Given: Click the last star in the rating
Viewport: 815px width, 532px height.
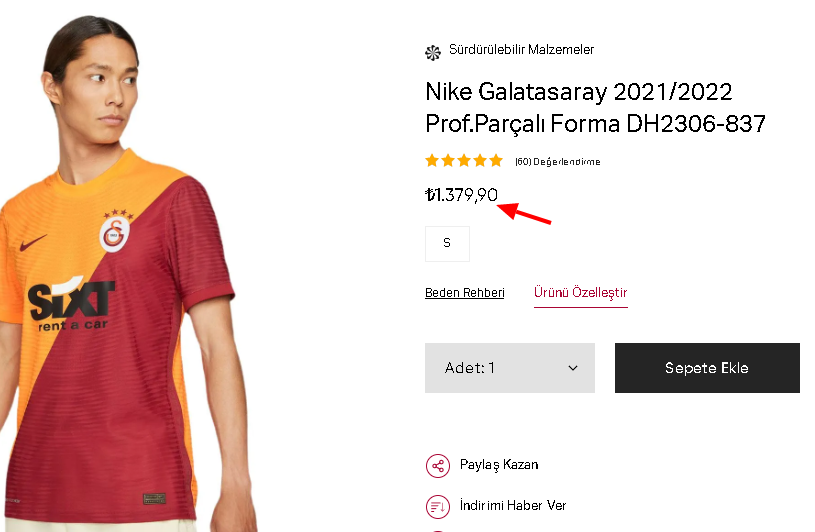Looking at the screenshot, I should (x=496, y=161).
